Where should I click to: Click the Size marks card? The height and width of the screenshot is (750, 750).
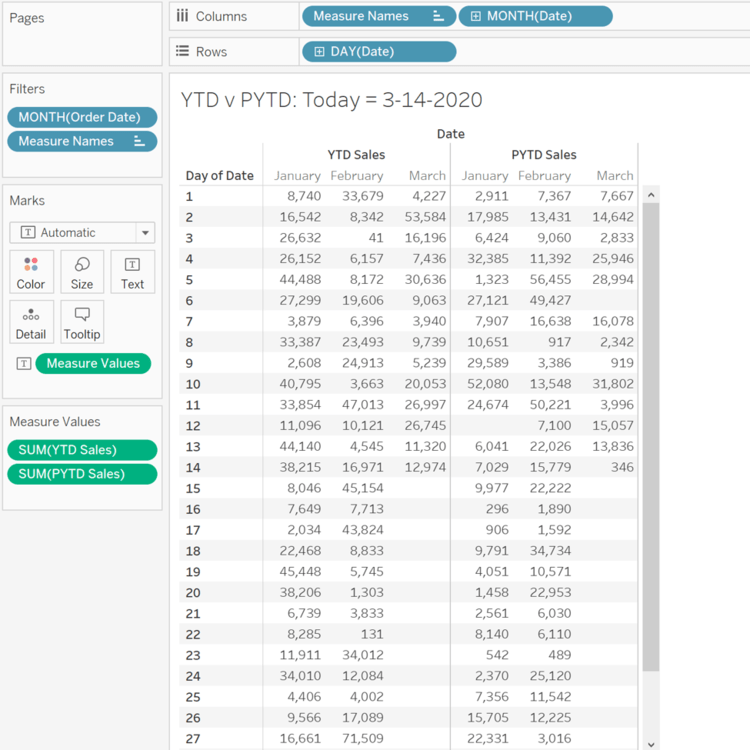(82, 272)
